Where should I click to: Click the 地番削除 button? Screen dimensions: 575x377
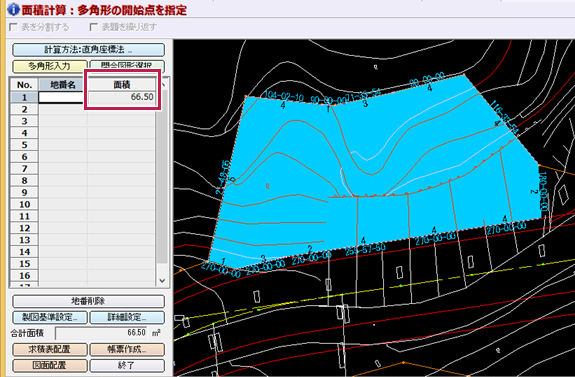(88, 301)
